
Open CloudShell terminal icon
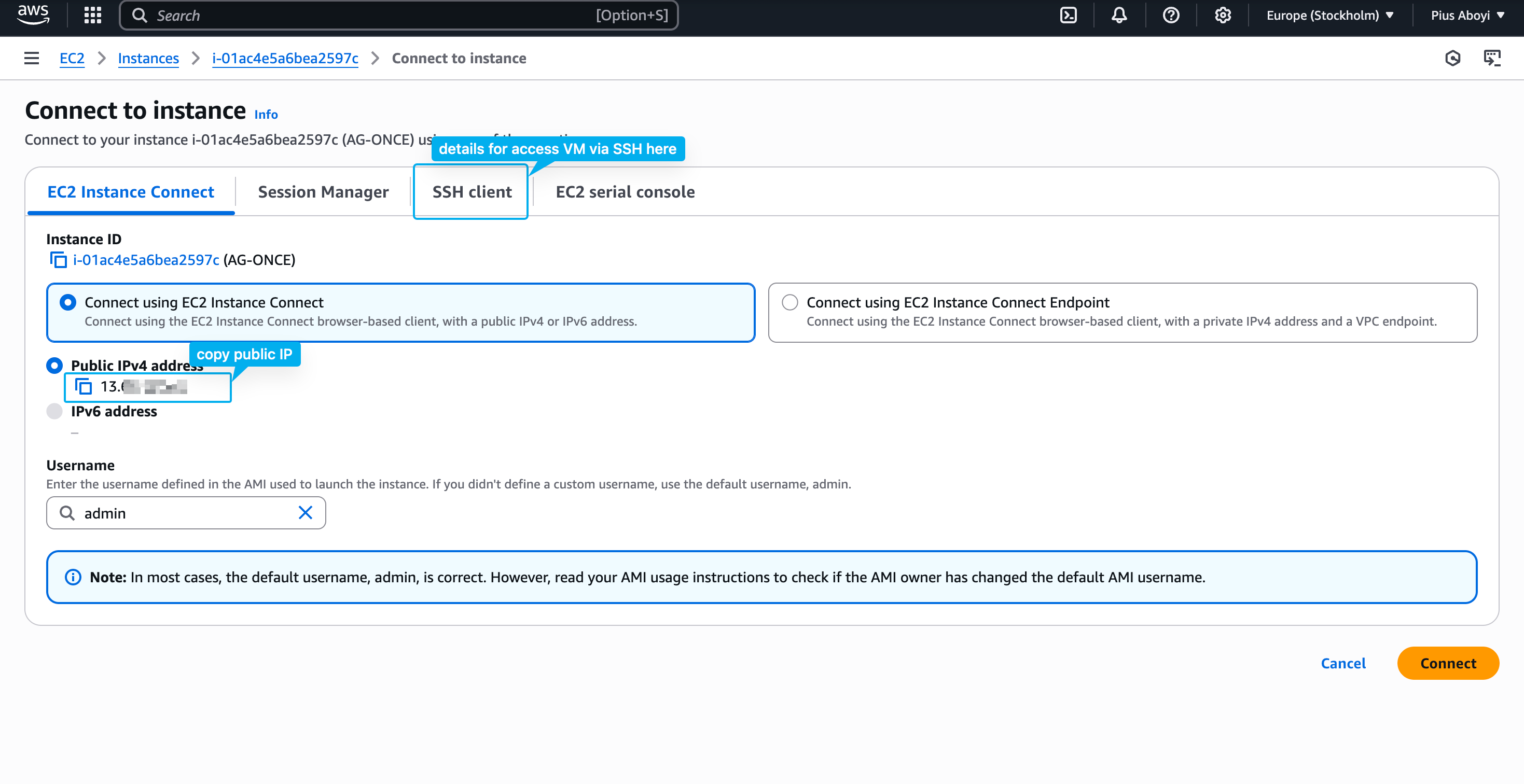tap(1069, 16)
